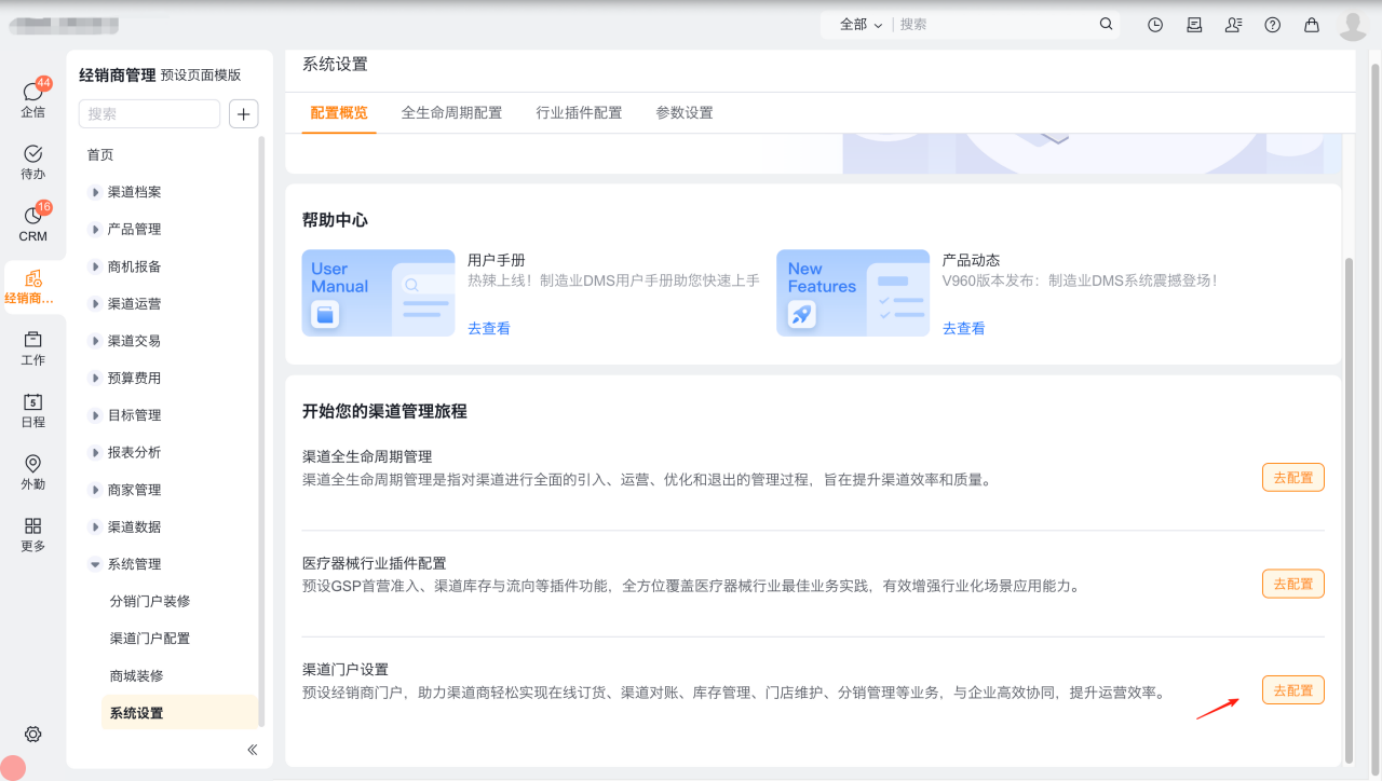This screenshot has width=1382, height=781.
Task: Click 去查看 link under 产品动态
Action: click(x=964, y=328)
